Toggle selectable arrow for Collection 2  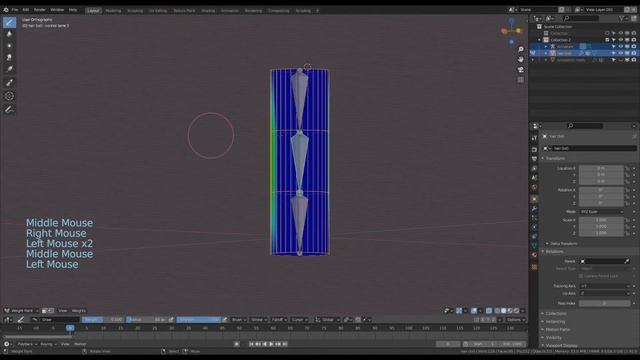pyautogui.click(x=613, y=40)
